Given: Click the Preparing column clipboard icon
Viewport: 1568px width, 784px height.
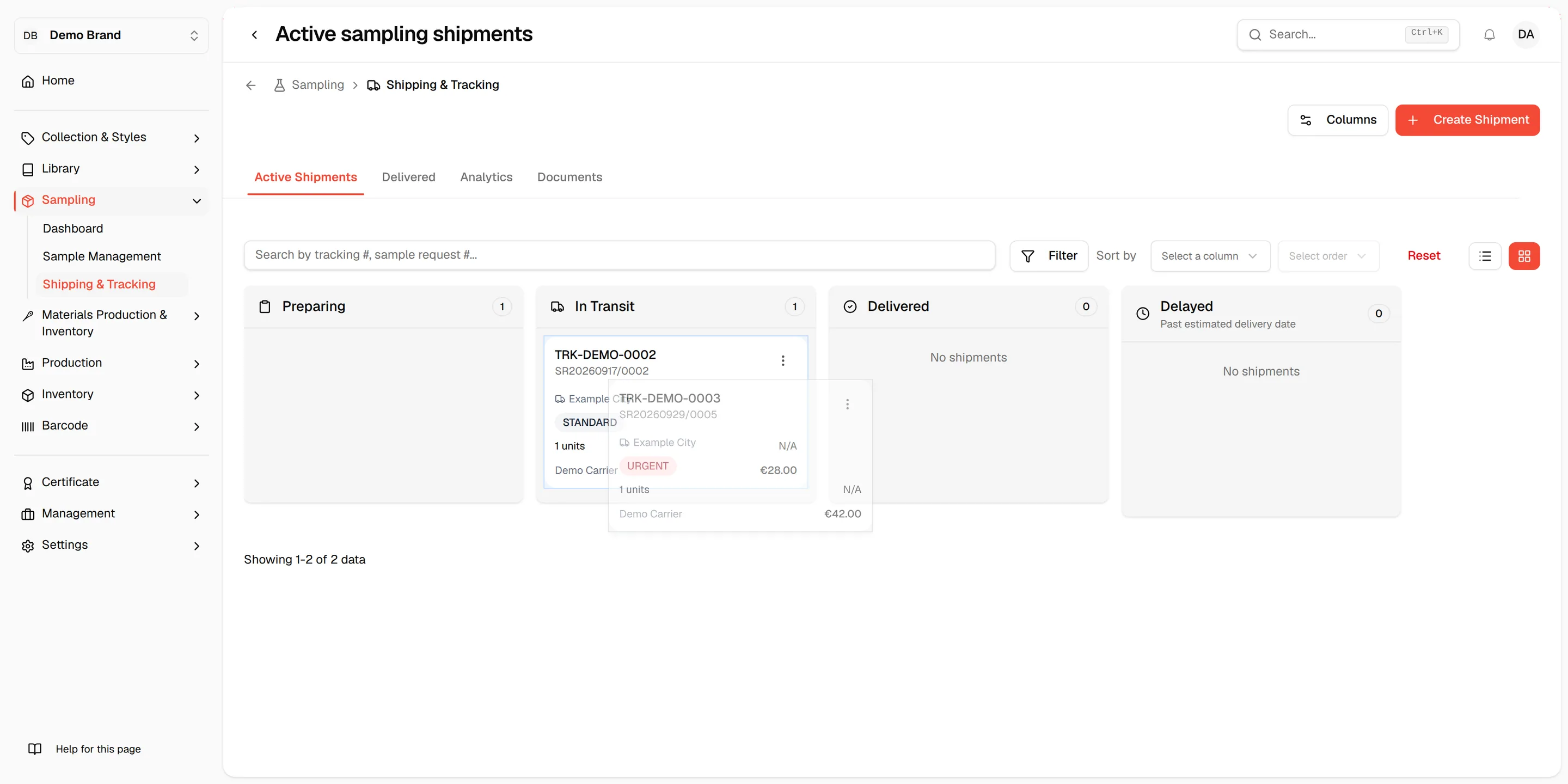Looking at the screenshot, I should 265,306.
